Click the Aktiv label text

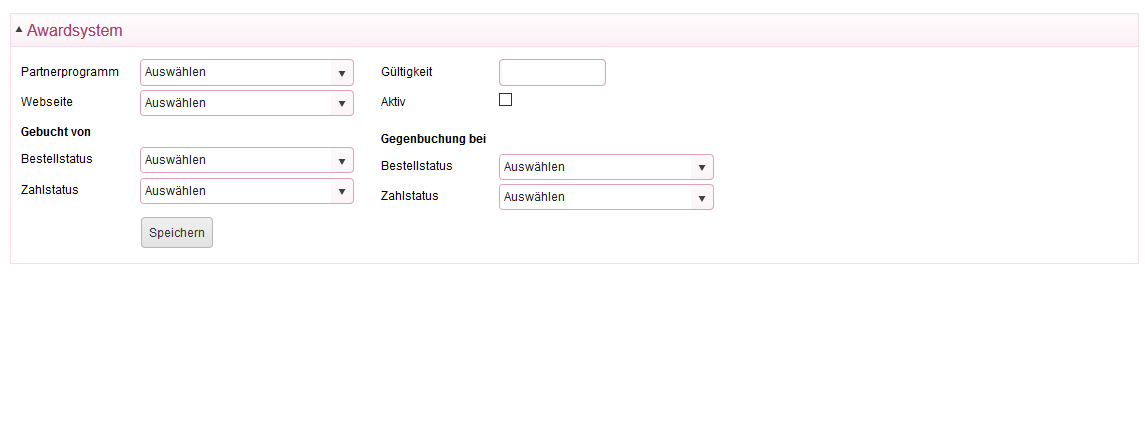[x=393, y=102]
